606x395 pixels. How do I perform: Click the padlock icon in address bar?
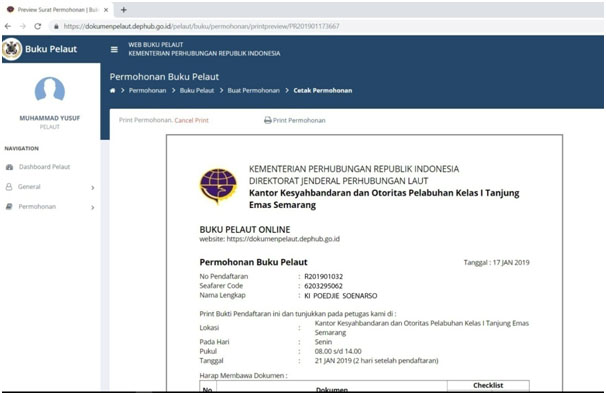(56, 26)
